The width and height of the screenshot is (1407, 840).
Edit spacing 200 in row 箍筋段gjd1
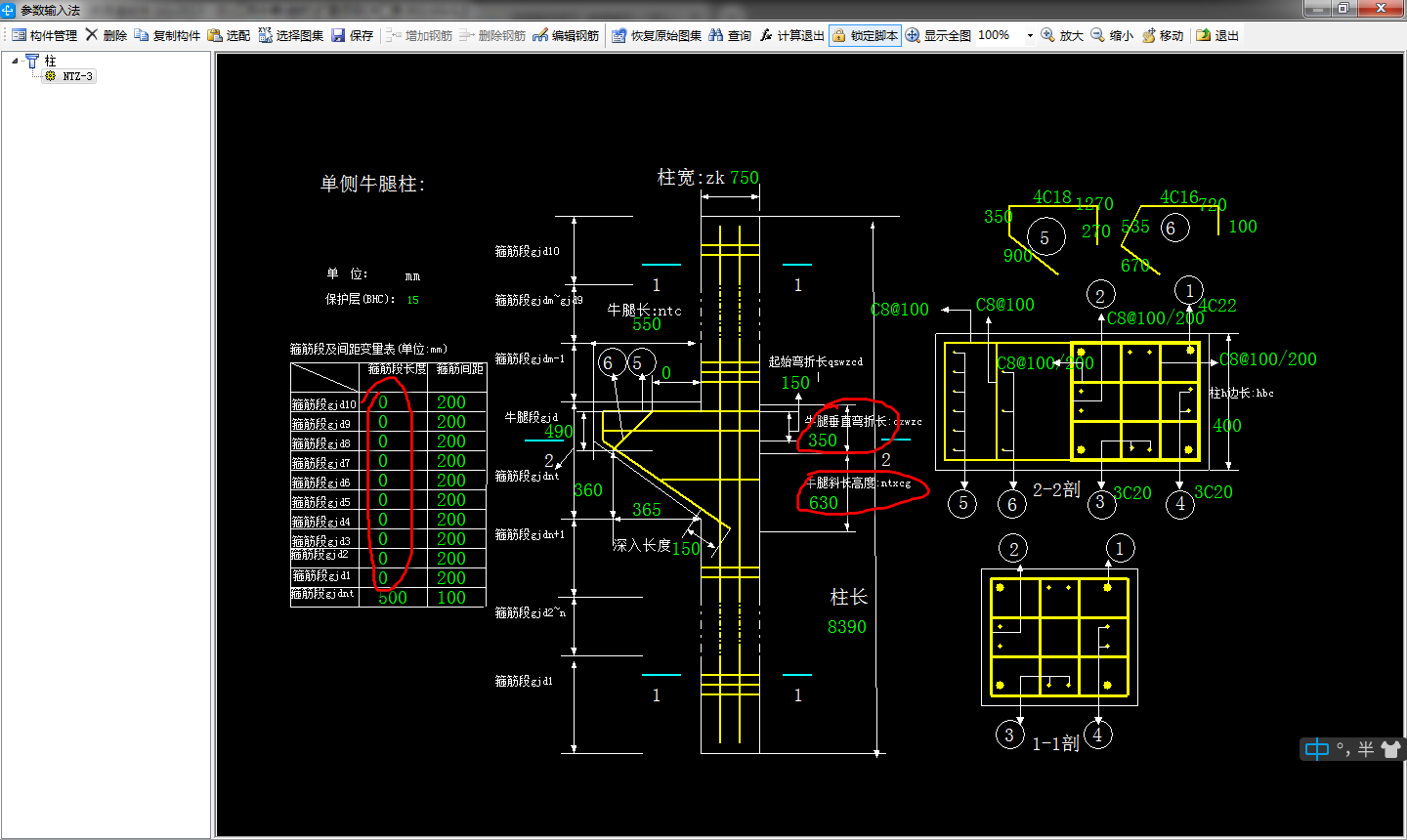pyautogui.click(x=451, y=578)
